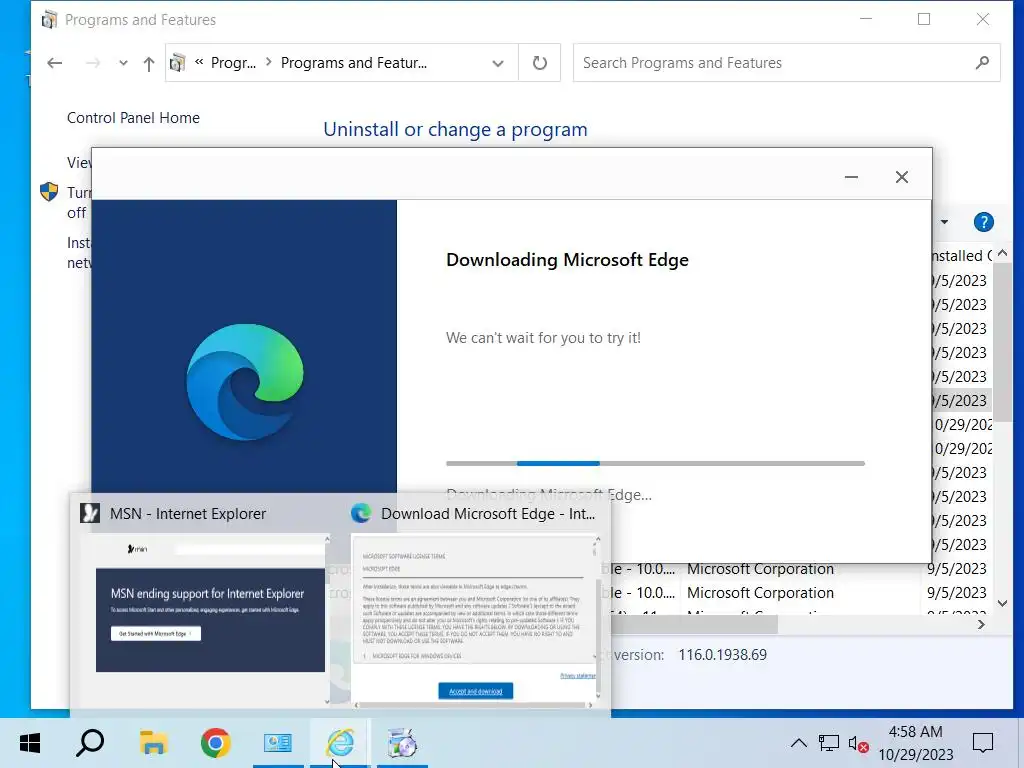Show hidden system tray icons
The height and width of the screenshot is (768, 1024).
[798, 743]
